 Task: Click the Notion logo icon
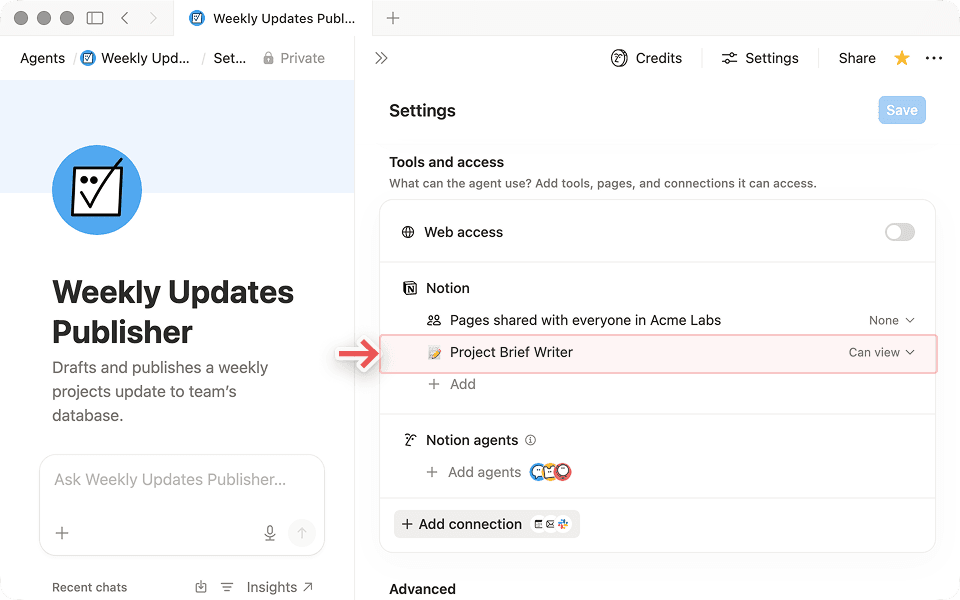click(x=410, y=288)
